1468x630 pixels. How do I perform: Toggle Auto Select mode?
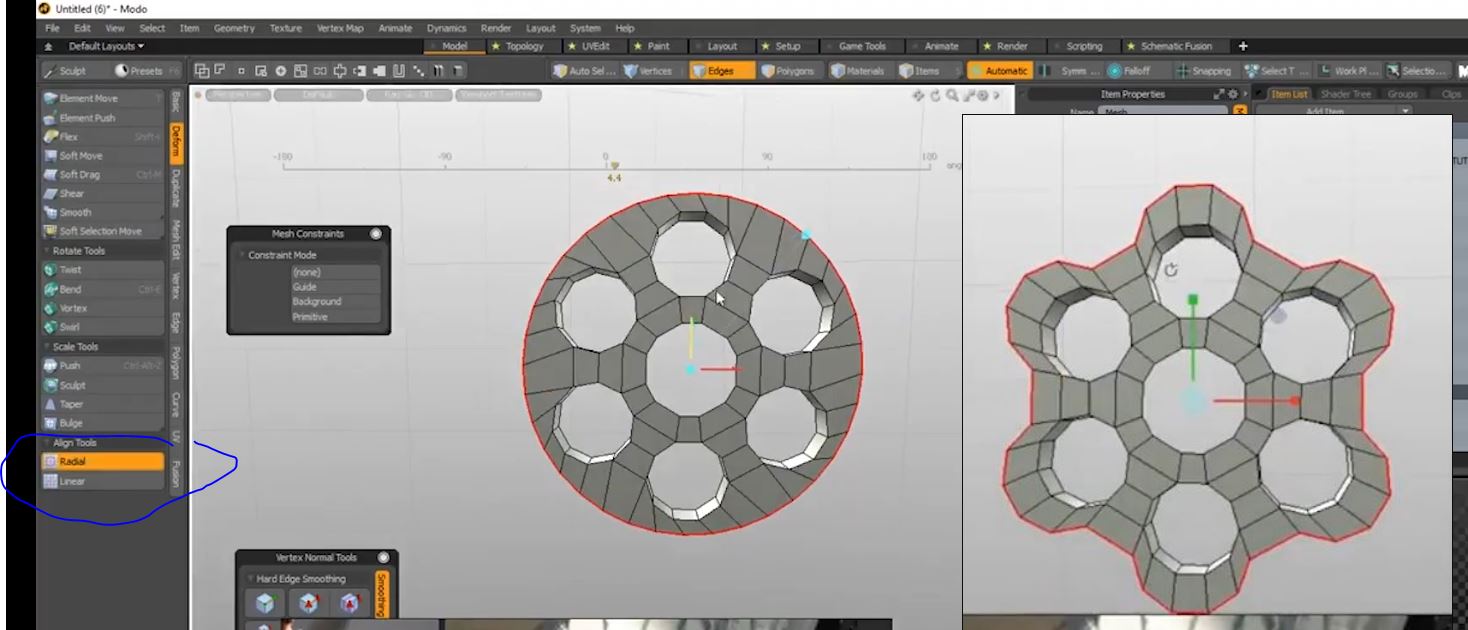(585, 71)
